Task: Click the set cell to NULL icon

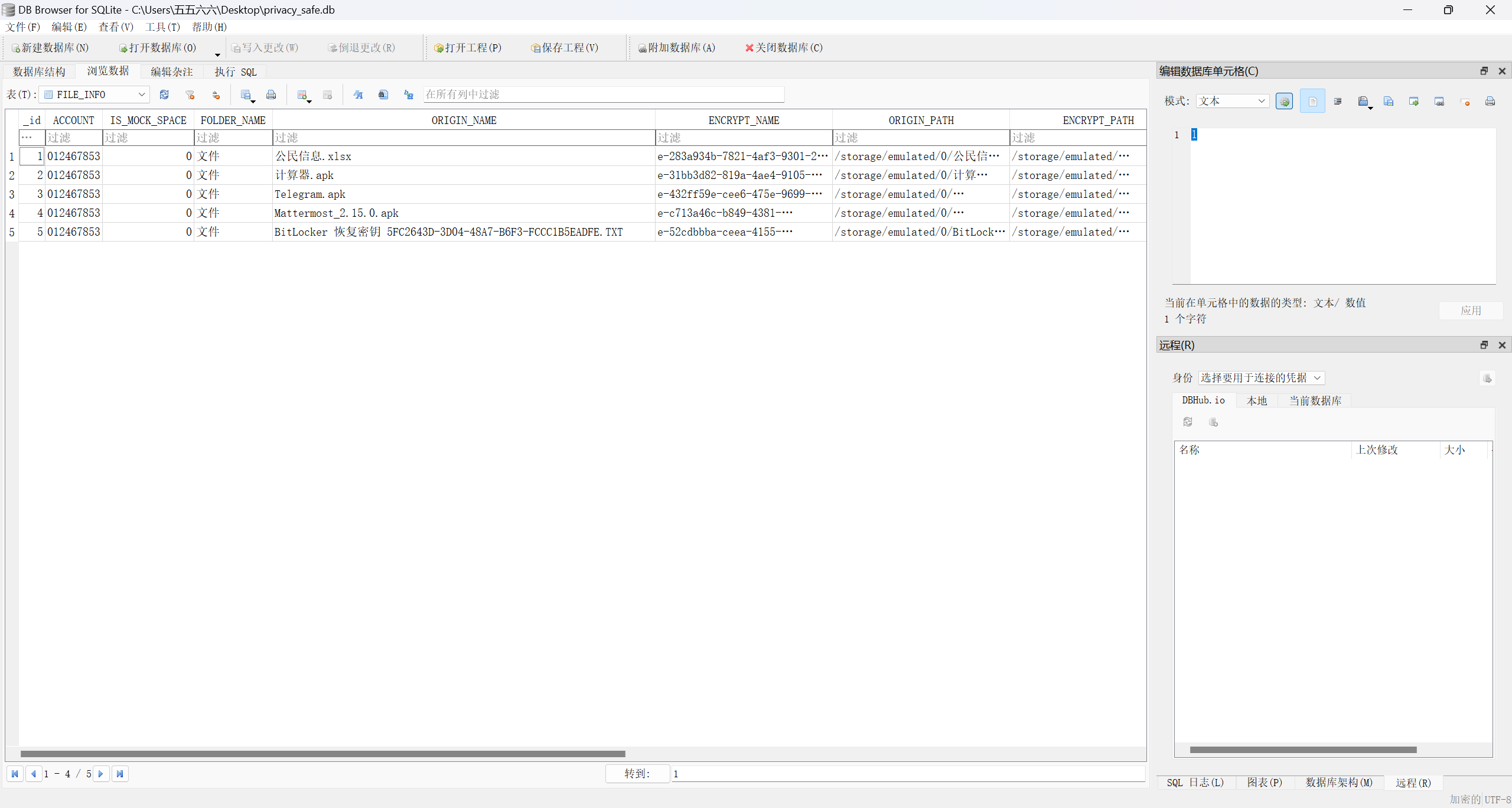Action: click(1465, 102)
